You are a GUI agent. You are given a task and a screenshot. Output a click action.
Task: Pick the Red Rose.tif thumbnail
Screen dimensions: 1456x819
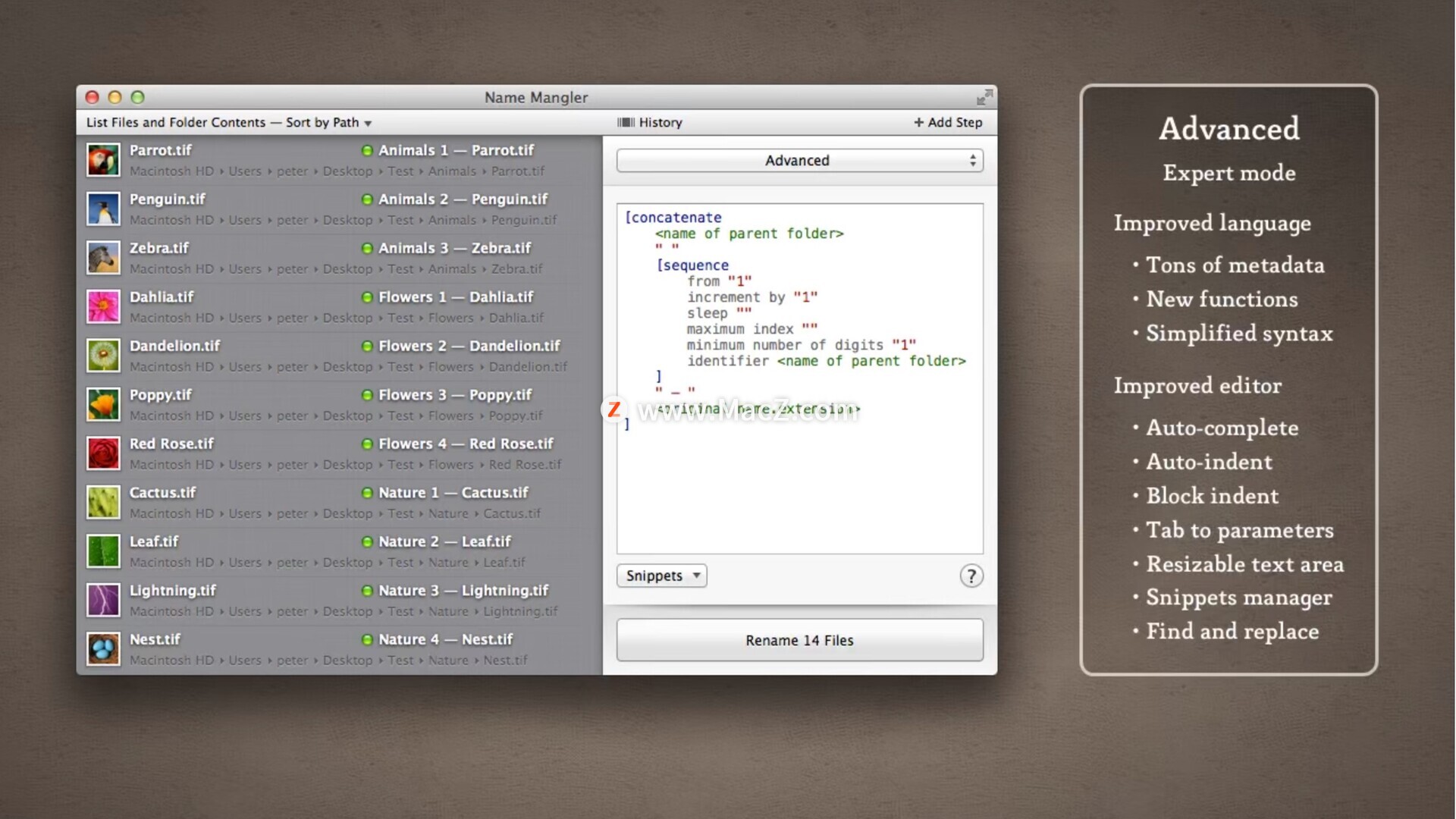pos(103,453)
